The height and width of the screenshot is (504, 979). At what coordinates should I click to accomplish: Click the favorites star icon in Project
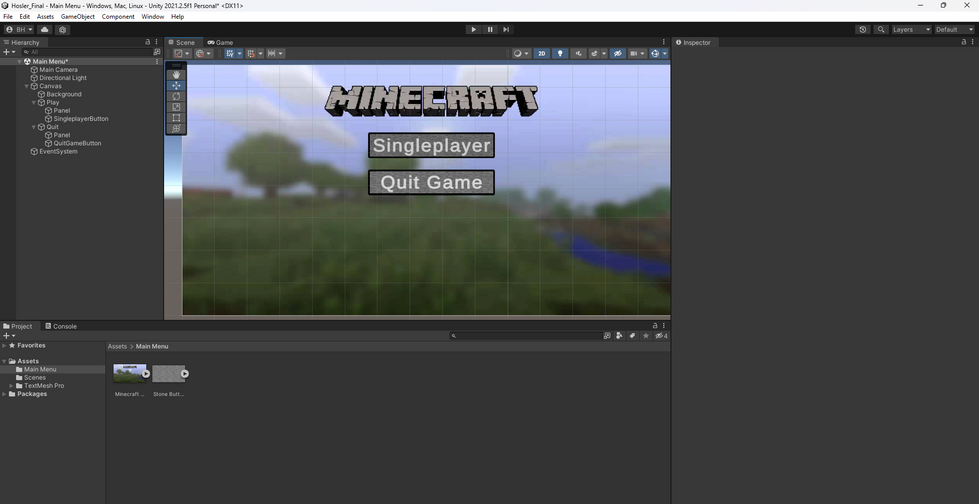coord(646,336)
